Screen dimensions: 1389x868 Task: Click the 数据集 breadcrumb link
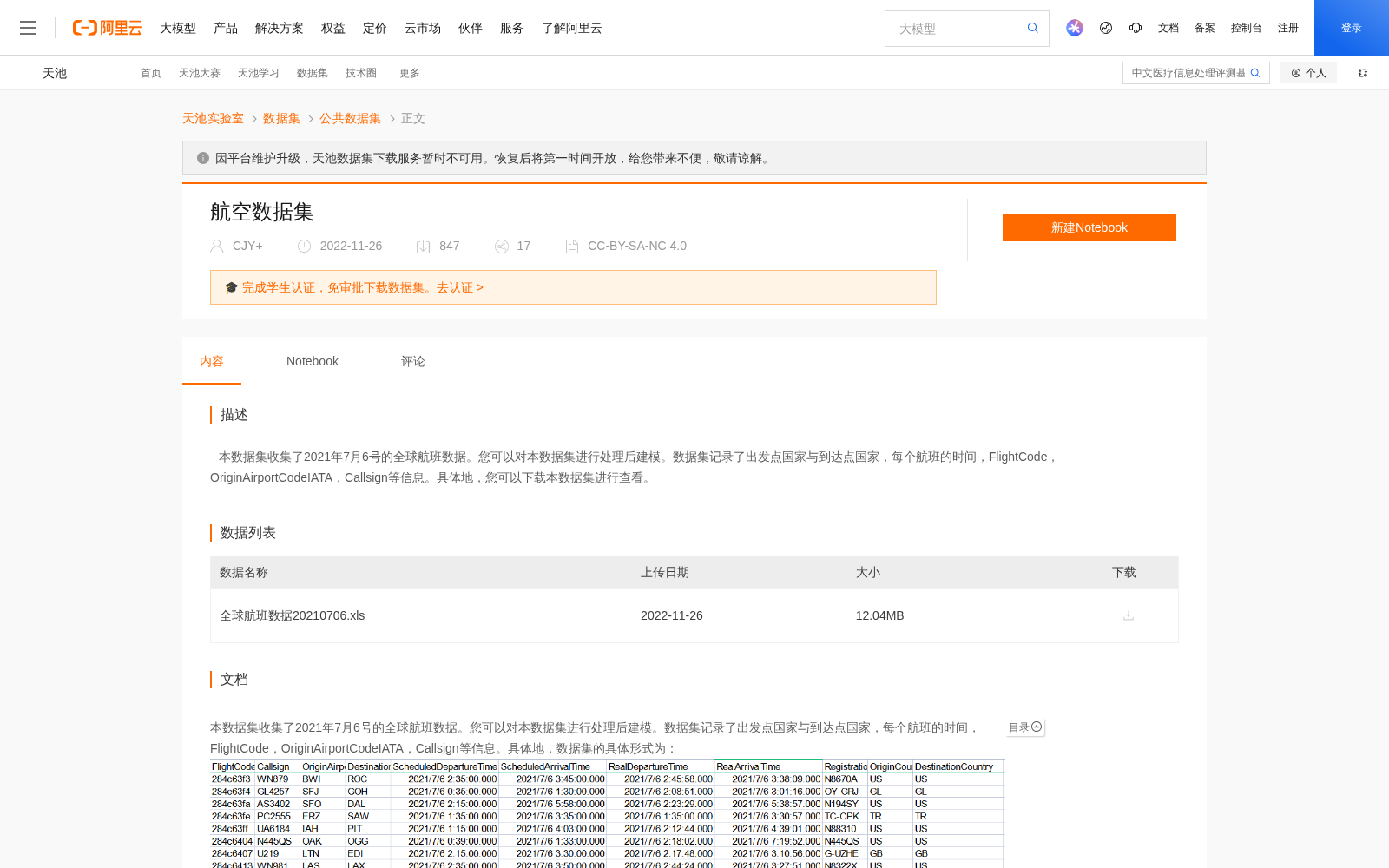tap(281, 118)
